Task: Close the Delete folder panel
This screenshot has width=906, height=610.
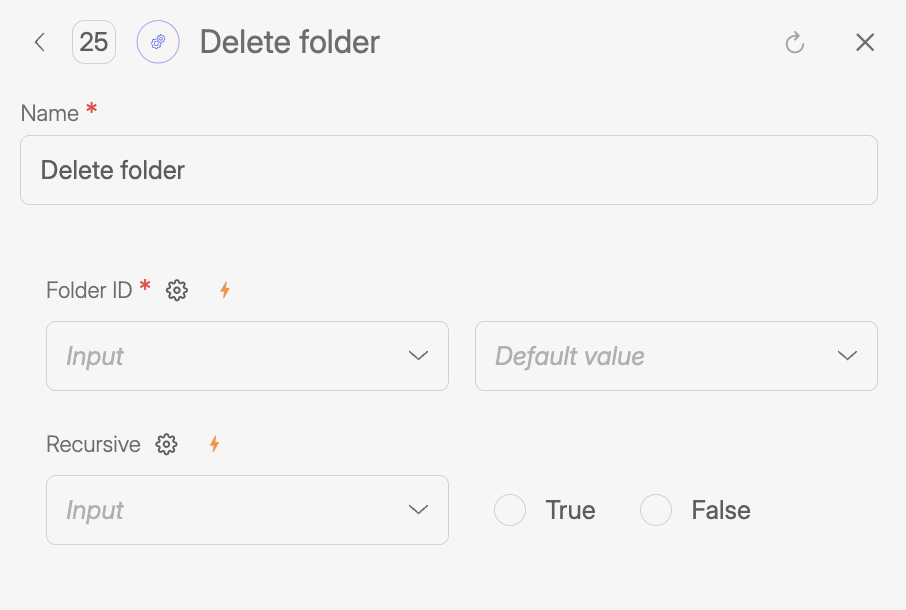Action: [x=865, y=42]
